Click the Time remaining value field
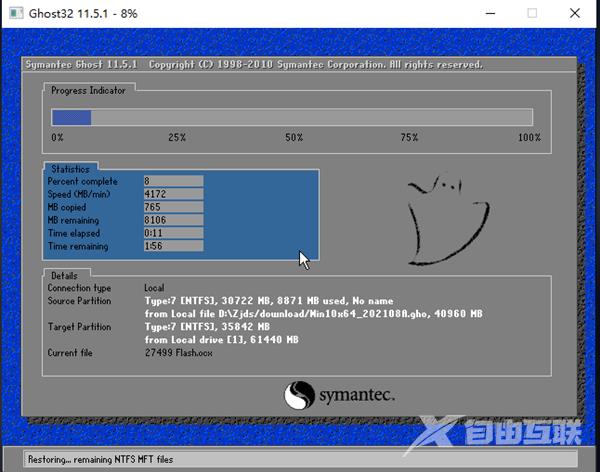This screenshot has height=472, width=600. (172, 246)
